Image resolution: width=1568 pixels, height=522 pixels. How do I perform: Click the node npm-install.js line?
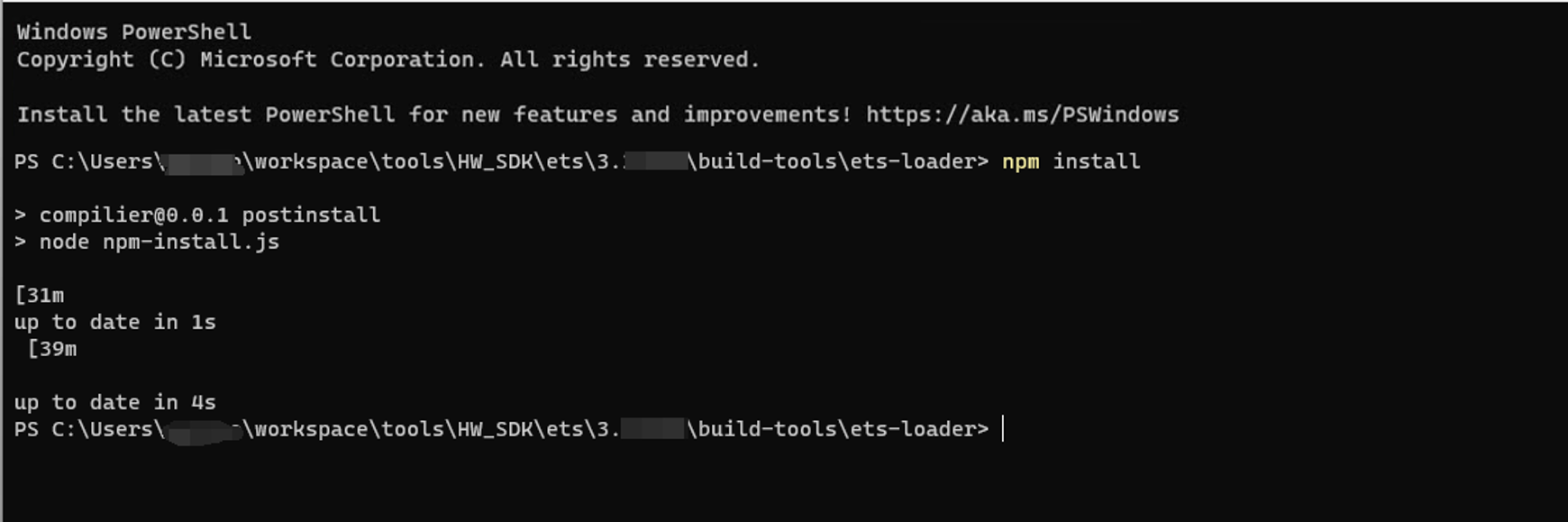click(x=159, y=242)
